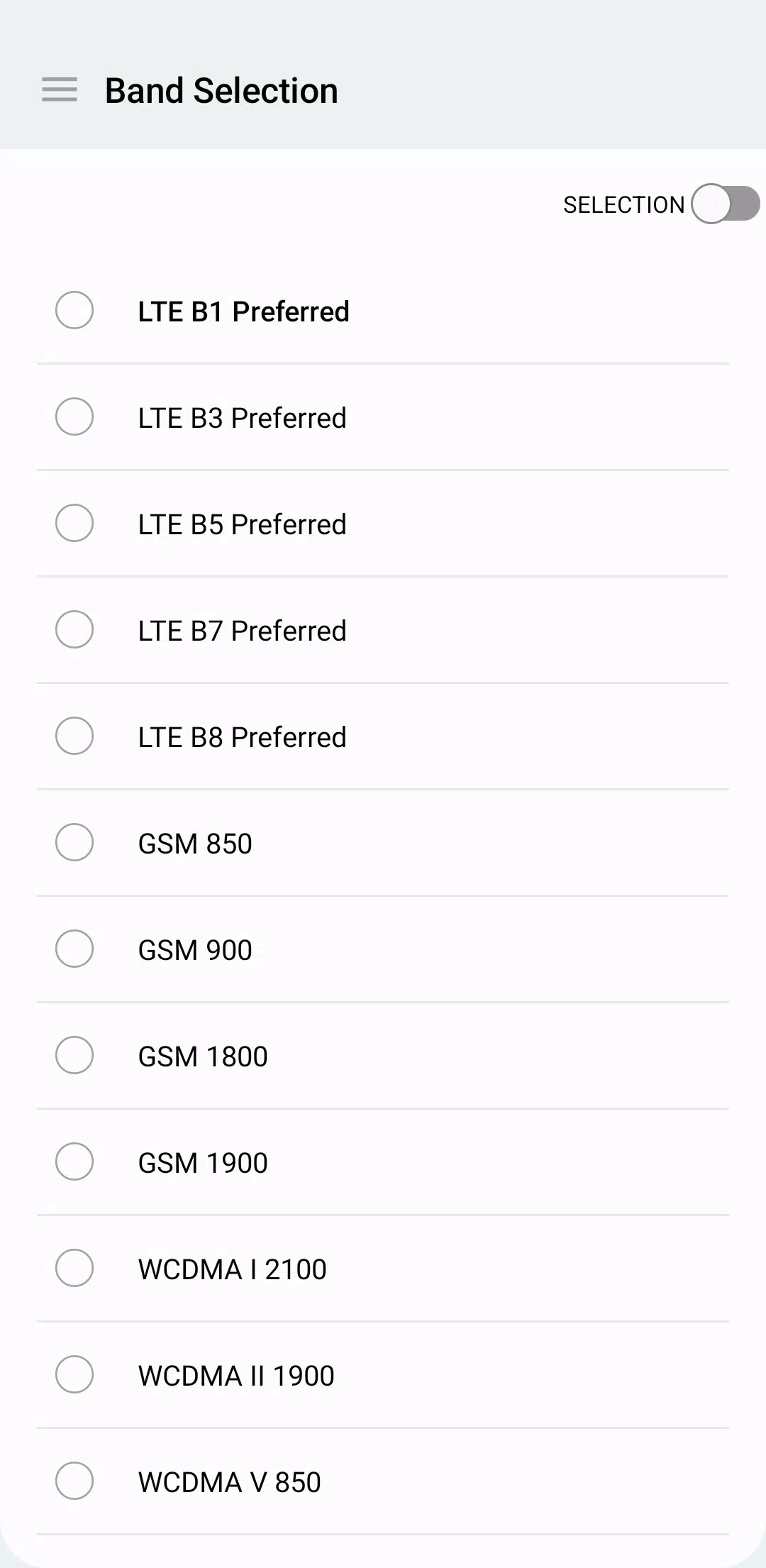
Task: Click the WCDMA II 1900 label
Action: (x=236, y=1376)
